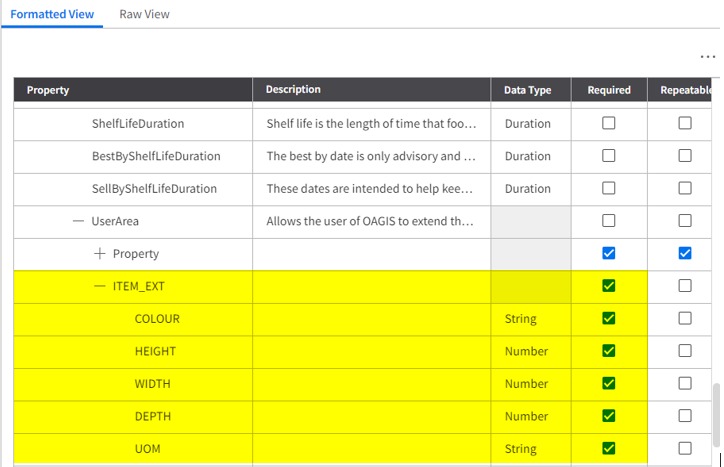The image size is (724, 467).
Task: Switch to the Raw View tab
Action: click(x=145, y=14)
